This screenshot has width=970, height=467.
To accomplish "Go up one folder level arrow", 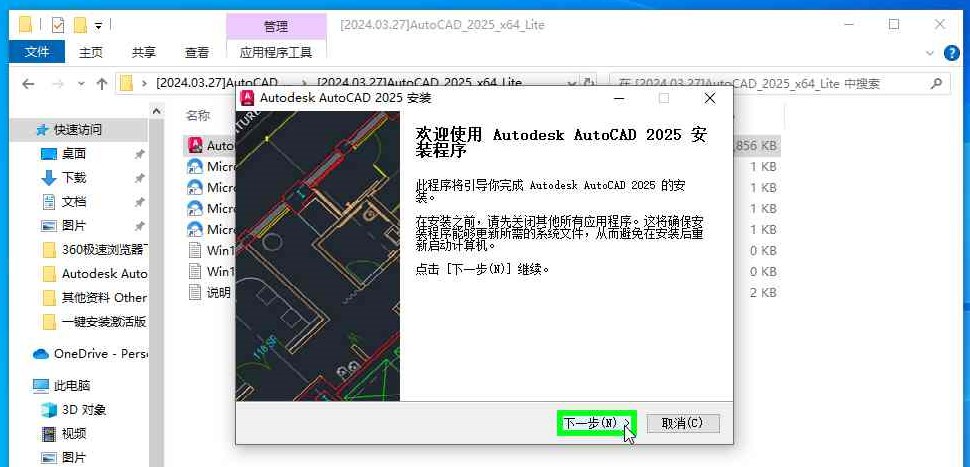I will pyautogui.click(x=102, y=84).
